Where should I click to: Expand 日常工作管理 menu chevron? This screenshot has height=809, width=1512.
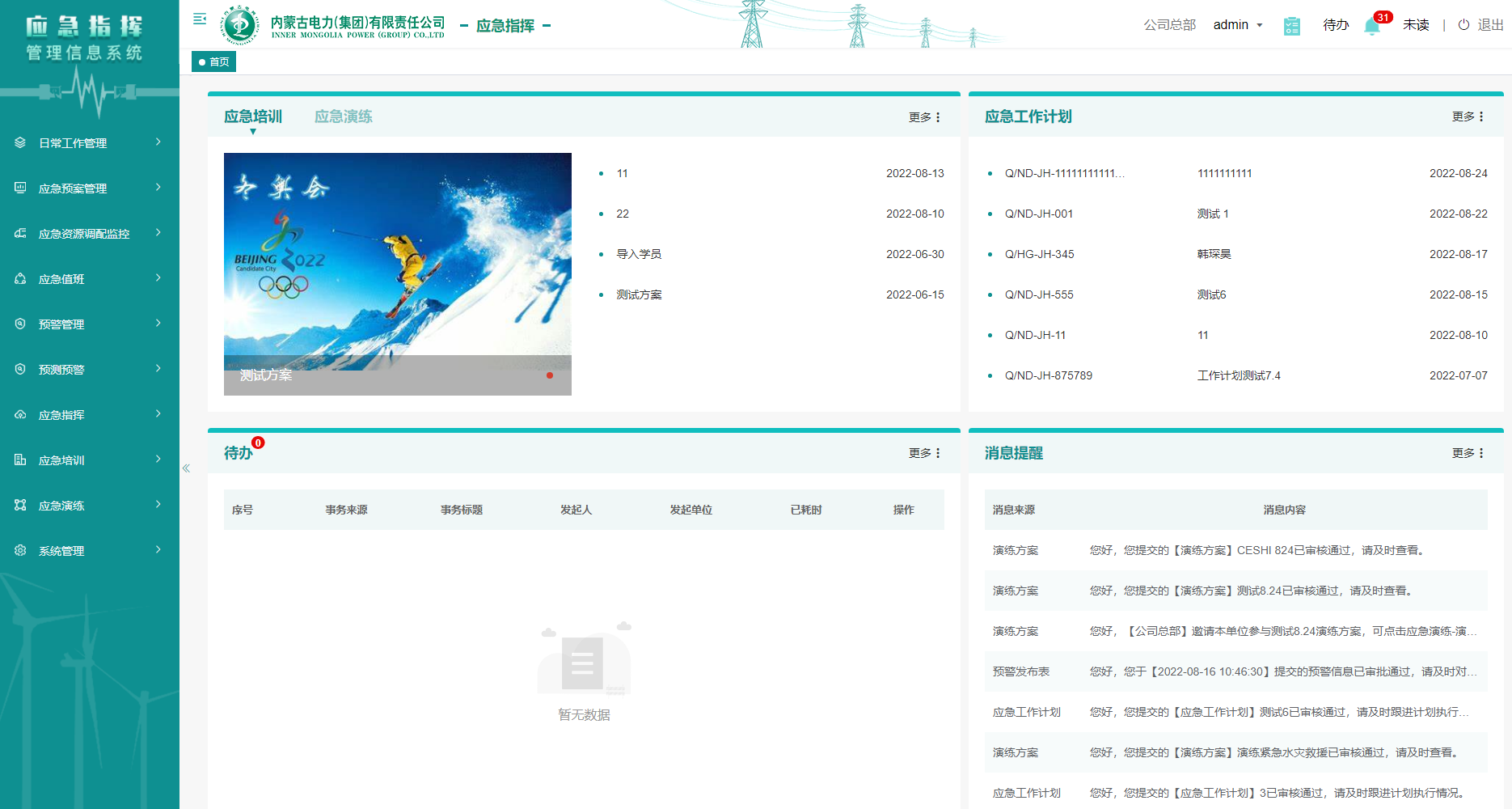click(158, 142)
